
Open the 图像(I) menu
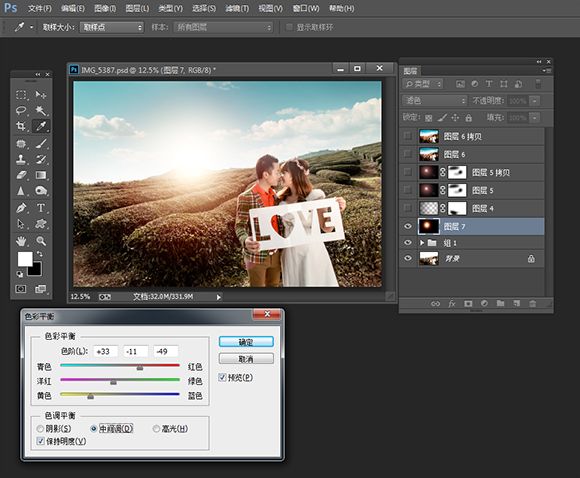[x=105, y=8]
